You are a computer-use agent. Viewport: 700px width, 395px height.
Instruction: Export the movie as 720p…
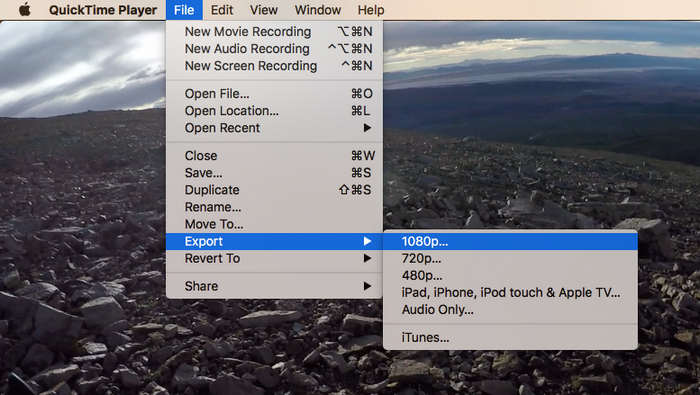(x=510, y=258)
